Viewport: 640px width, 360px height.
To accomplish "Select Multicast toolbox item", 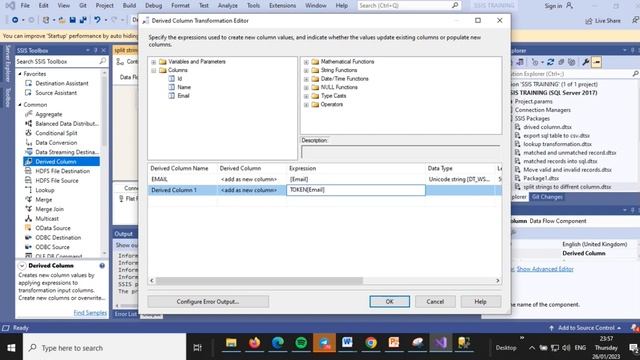I will [x=42, y=218].
